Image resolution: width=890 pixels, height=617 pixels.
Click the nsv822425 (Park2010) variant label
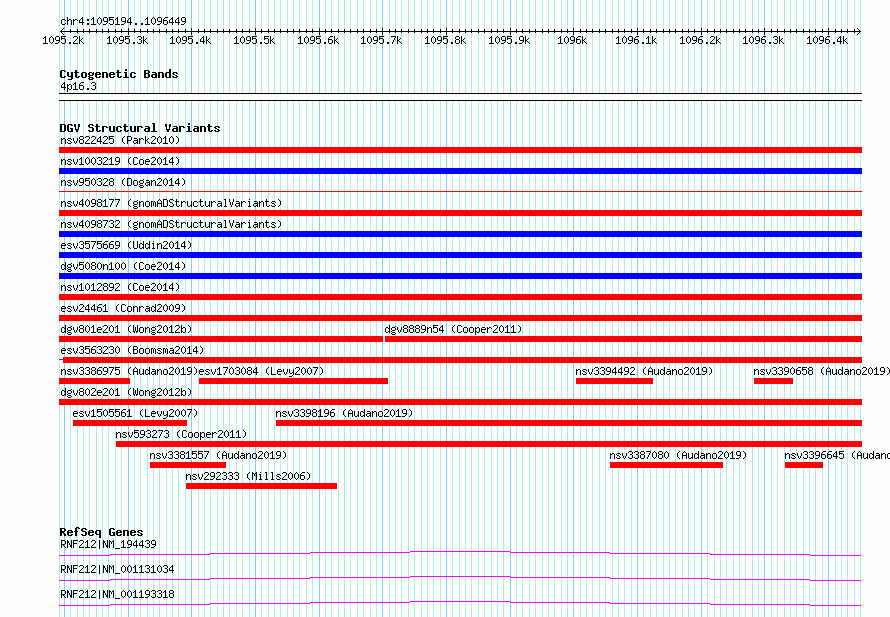(120, 140)
